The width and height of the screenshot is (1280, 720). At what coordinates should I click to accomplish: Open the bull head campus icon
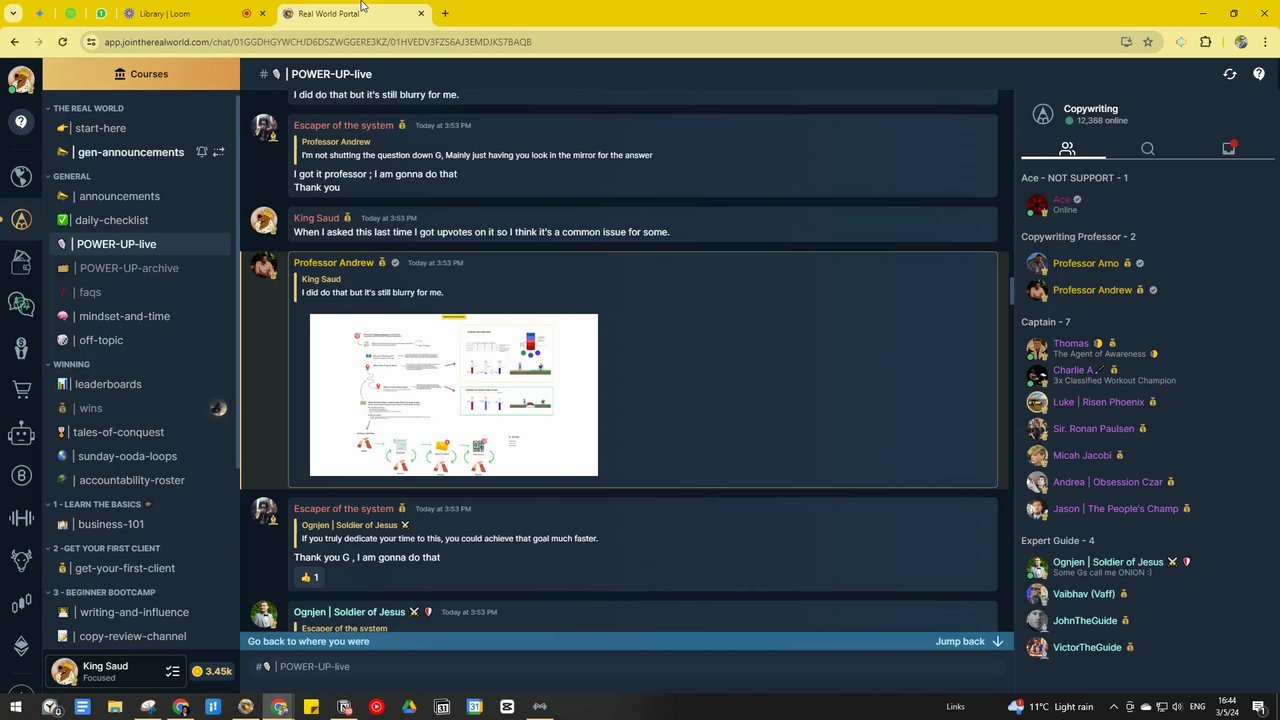pyautogui.click(x=21, y=560)
